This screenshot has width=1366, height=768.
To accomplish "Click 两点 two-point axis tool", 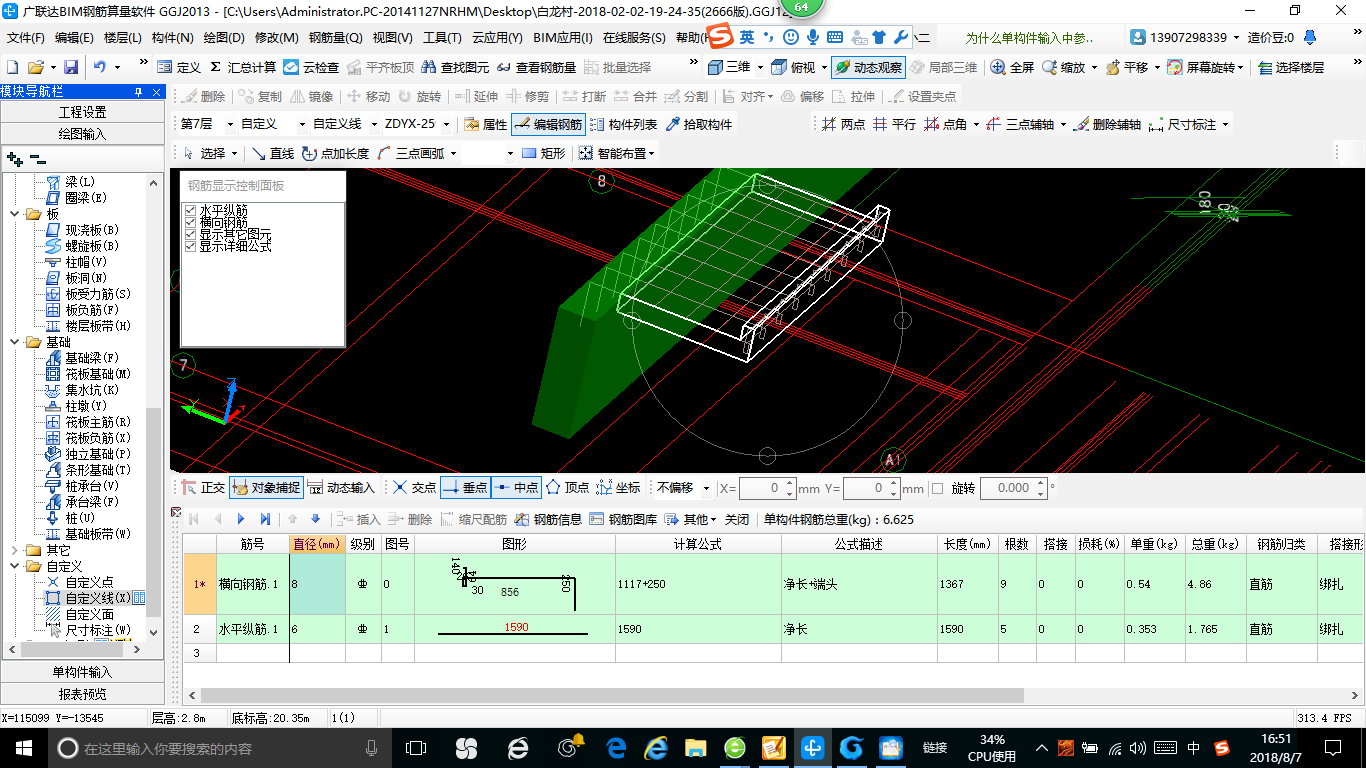I will [843, 124].
